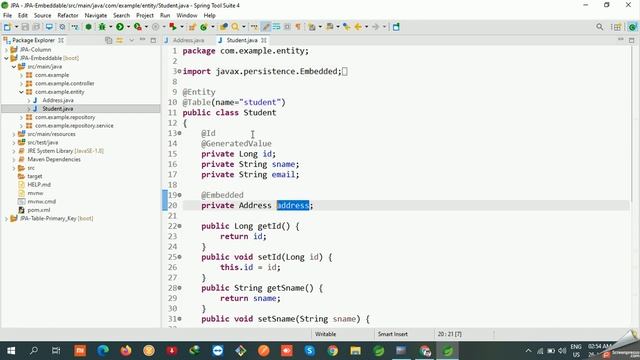640x360 pixels.
Task: Open the Run dropdown arrow
Action: tap(128, 27)
